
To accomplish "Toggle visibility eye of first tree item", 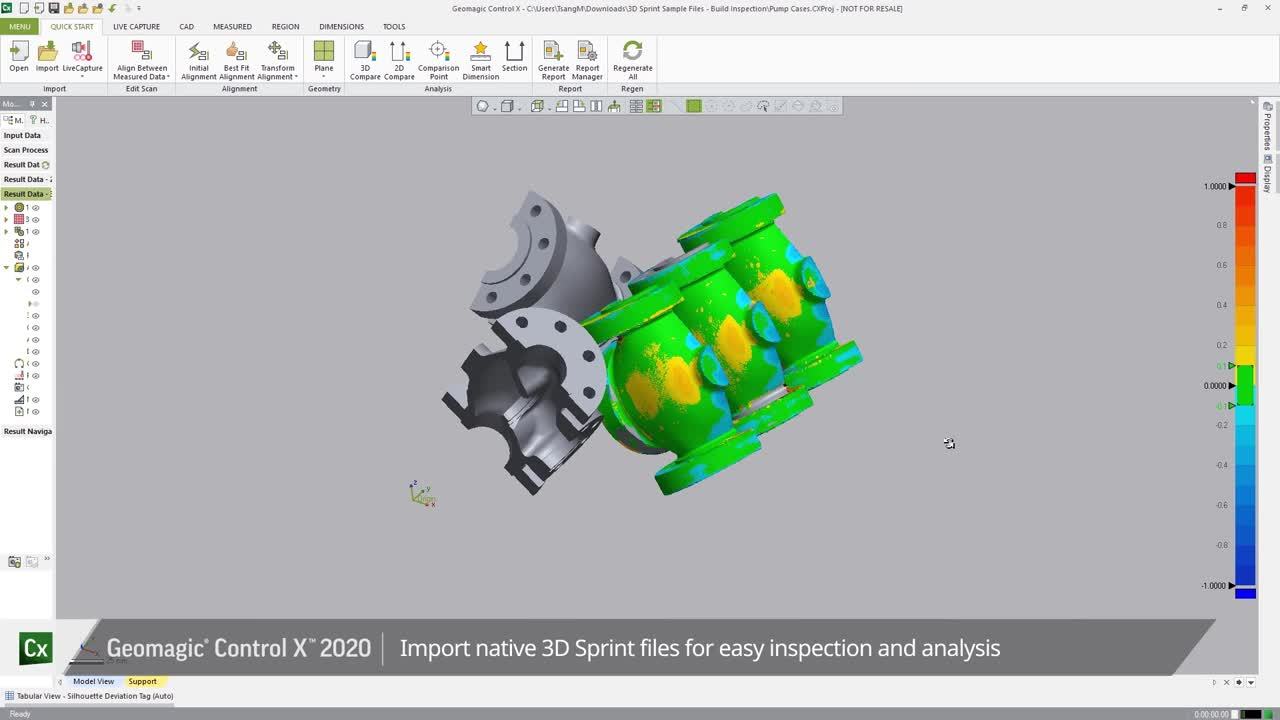I will [36, 208].
